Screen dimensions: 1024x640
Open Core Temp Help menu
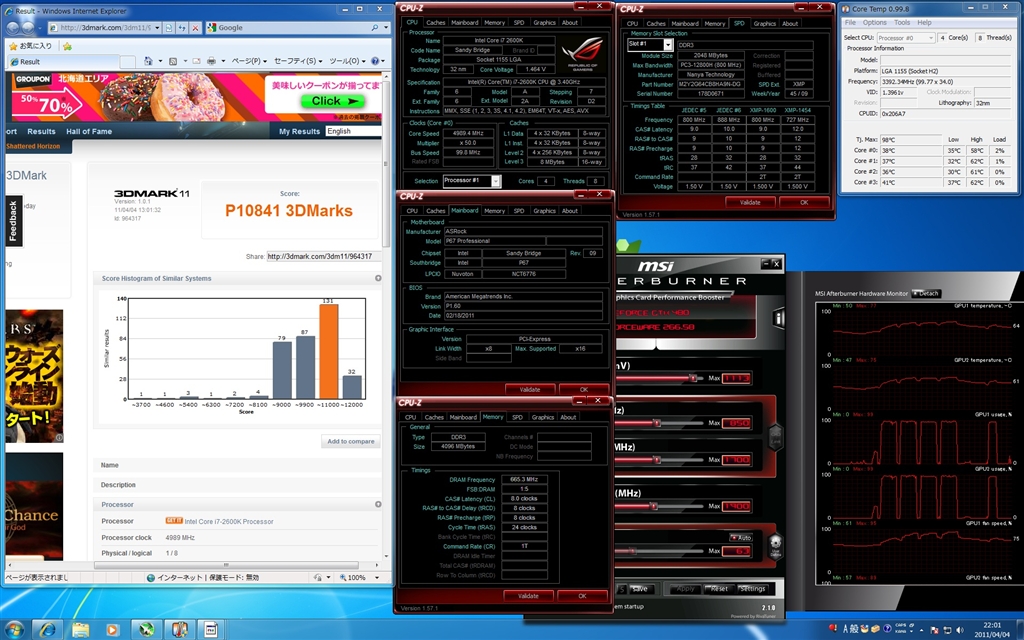pos(924,22)
